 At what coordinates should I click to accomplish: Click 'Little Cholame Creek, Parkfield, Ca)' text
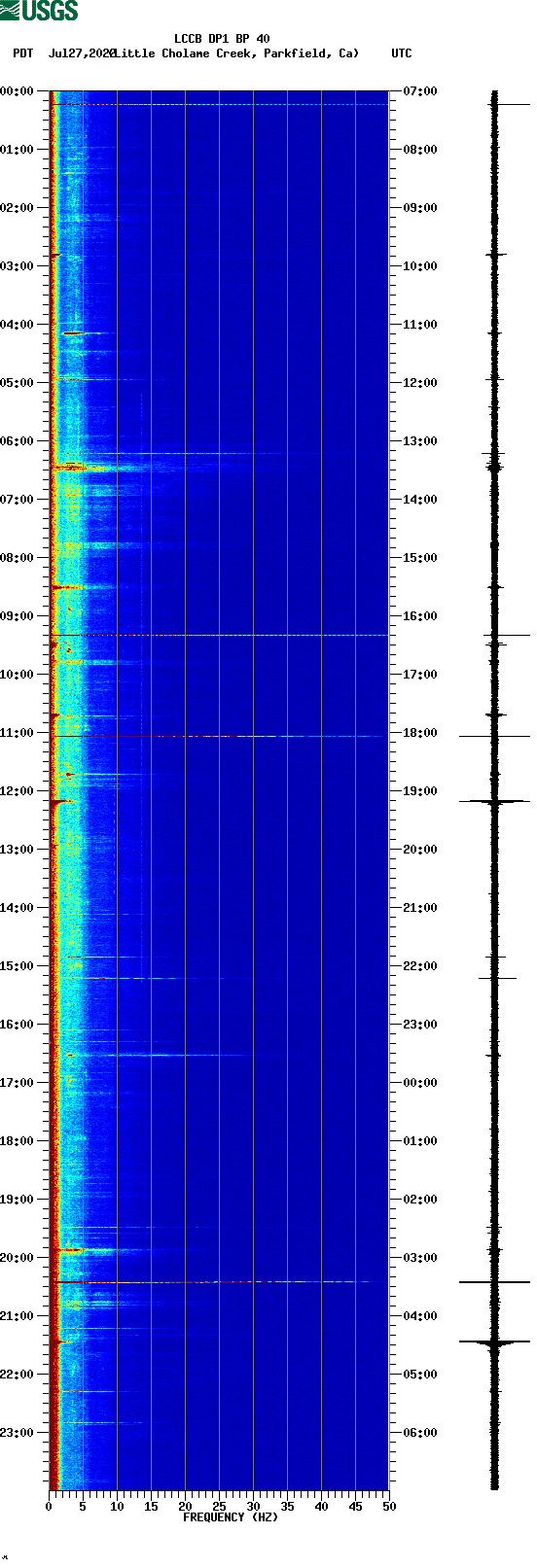[236, 53]
